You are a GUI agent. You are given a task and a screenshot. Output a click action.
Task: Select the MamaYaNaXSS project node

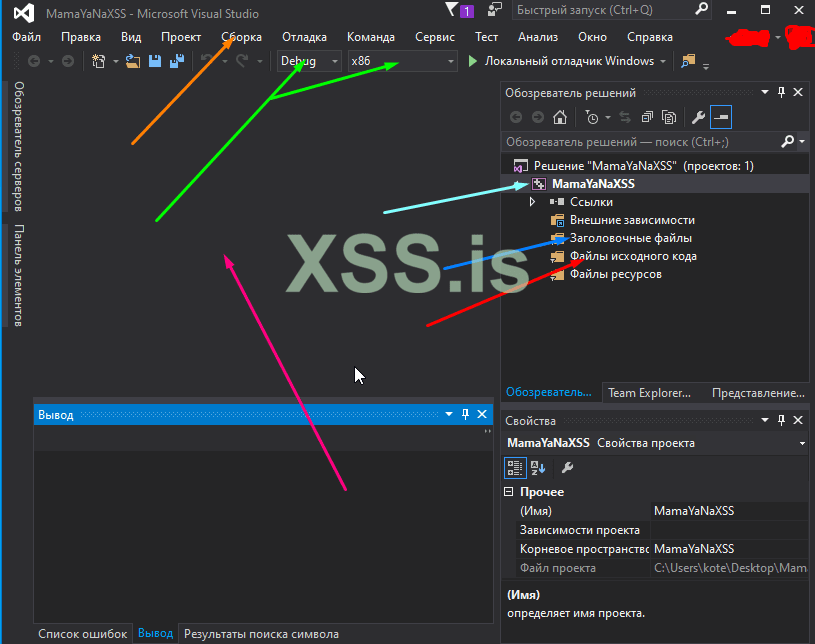(x=593, y=184)
